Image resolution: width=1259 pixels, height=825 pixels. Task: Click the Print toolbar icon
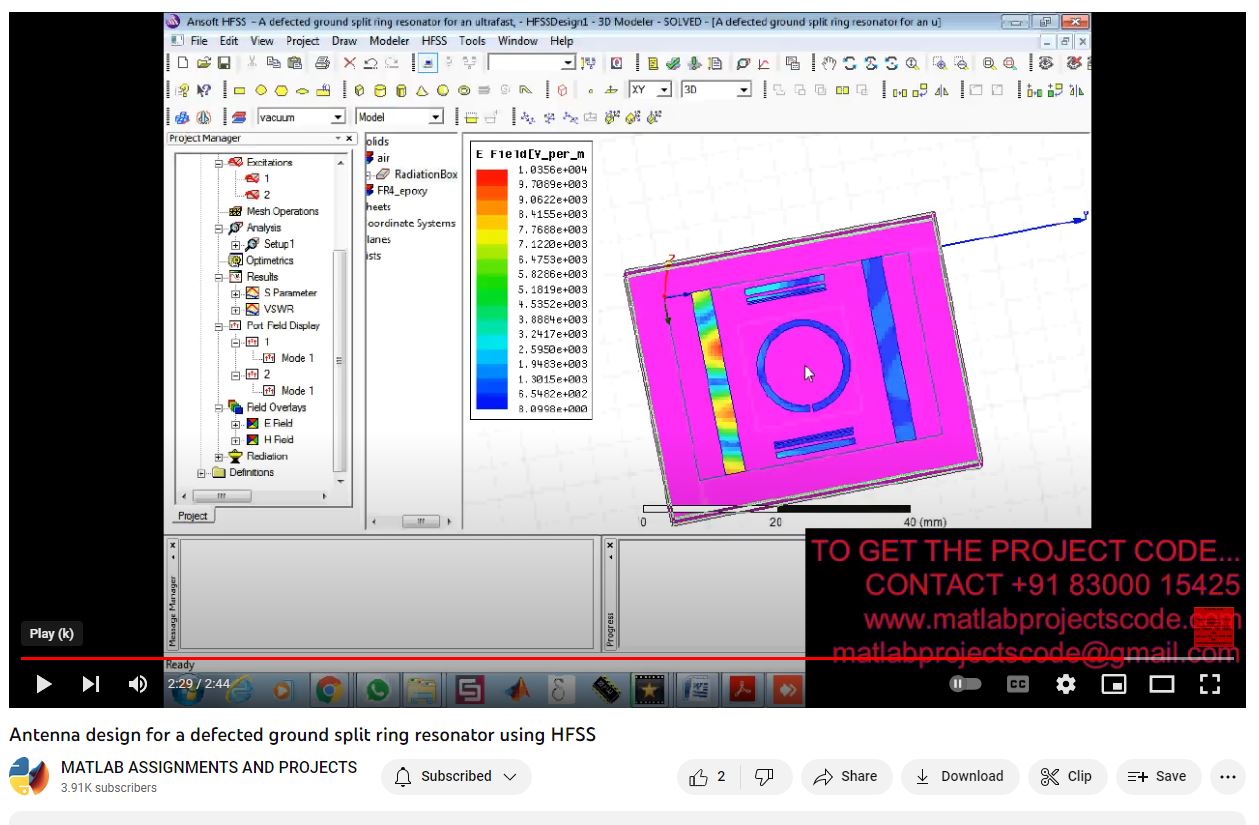(322, 63)
